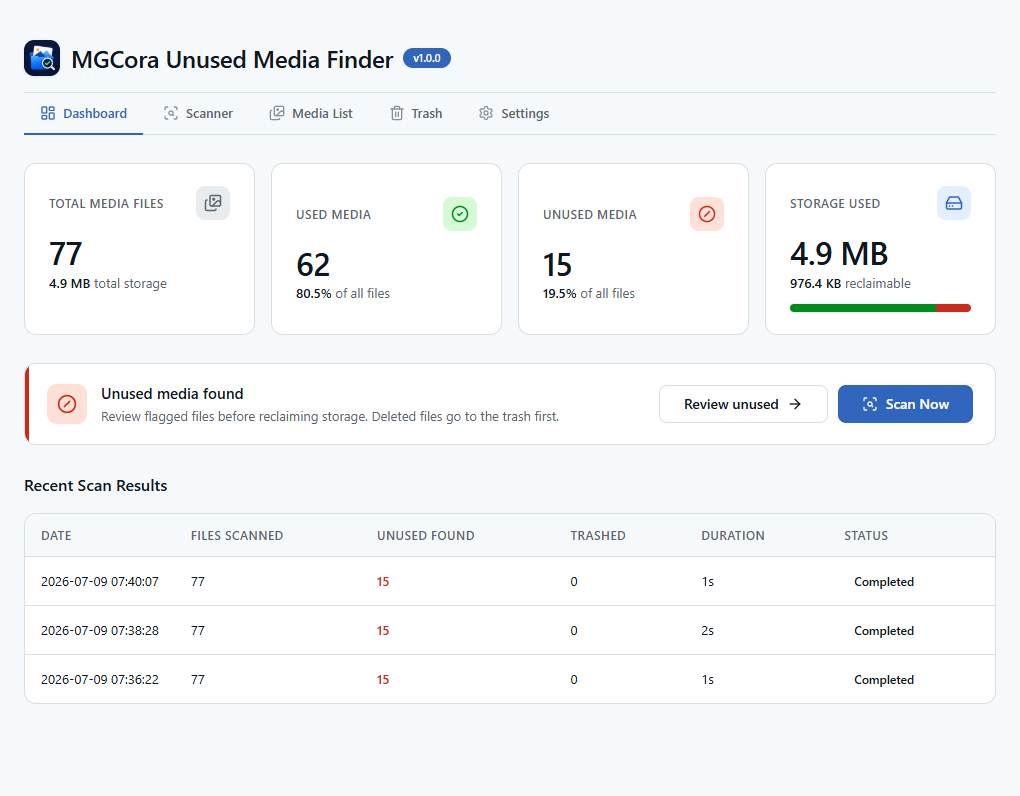This screenshot has width=1020, height=796.
Task: Click the storage usage progress bar
Action: click(880, 308)
